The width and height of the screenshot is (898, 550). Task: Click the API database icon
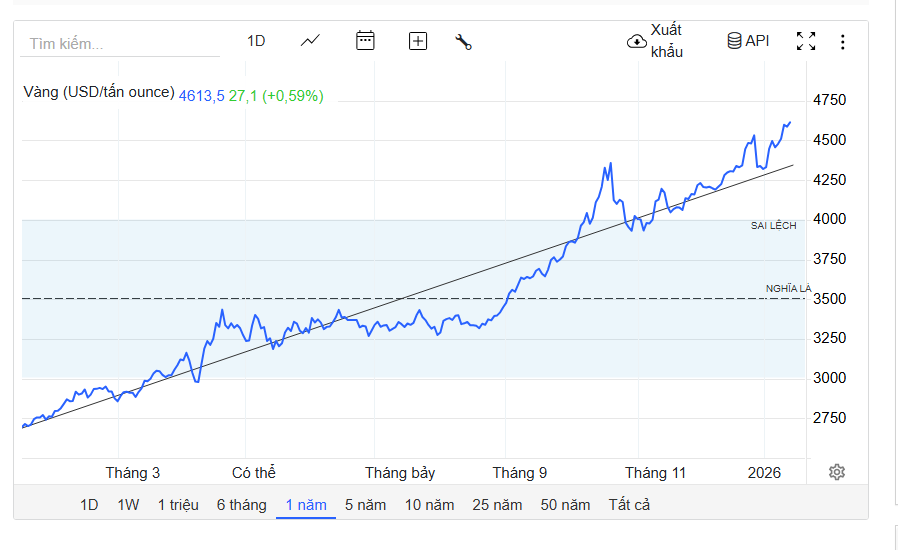point(734,41)
